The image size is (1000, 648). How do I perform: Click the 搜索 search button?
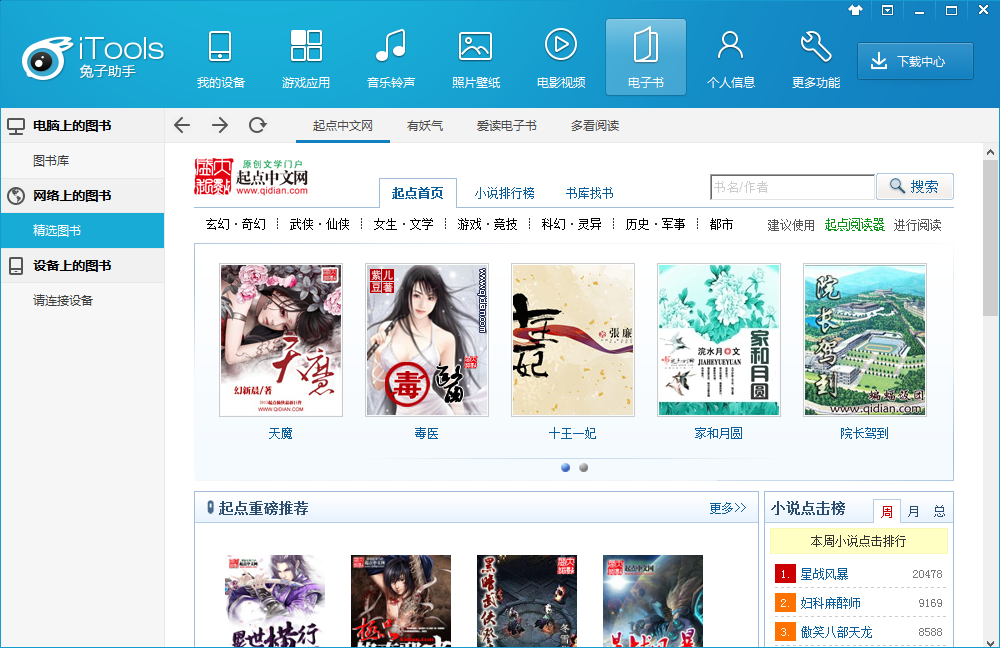(x=915, y=186)
